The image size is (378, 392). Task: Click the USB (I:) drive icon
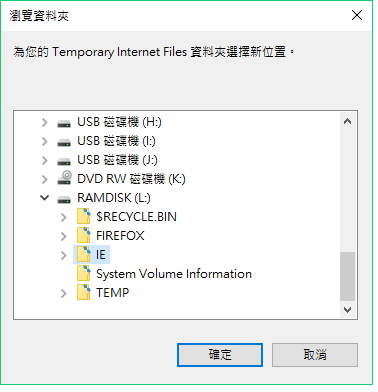(x=64, y=143)
